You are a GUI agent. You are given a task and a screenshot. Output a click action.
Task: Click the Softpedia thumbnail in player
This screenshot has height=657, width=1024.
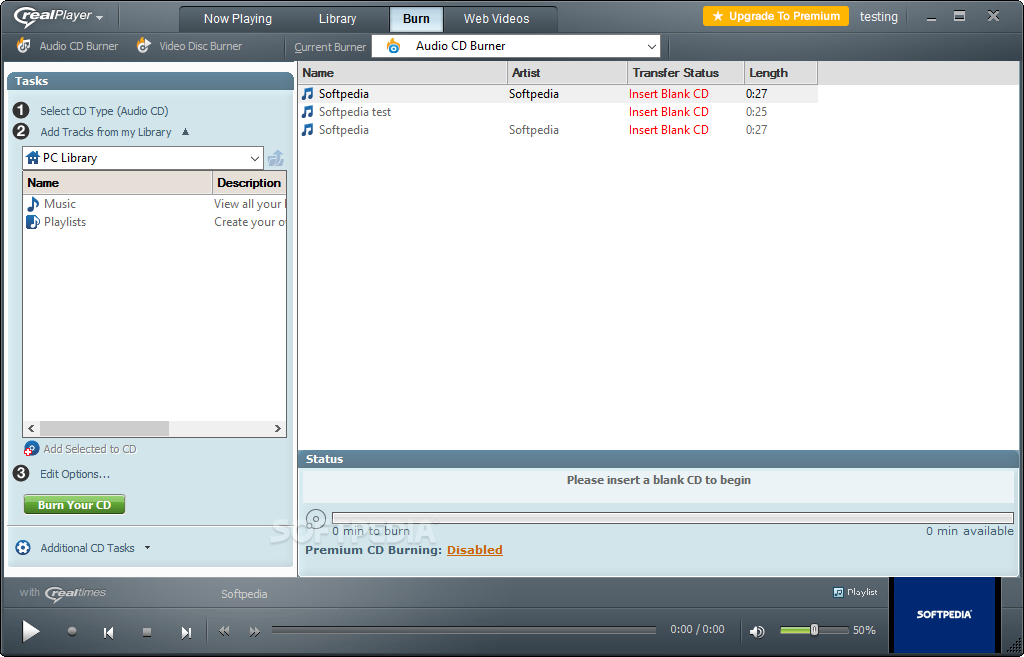coord(944,615)
